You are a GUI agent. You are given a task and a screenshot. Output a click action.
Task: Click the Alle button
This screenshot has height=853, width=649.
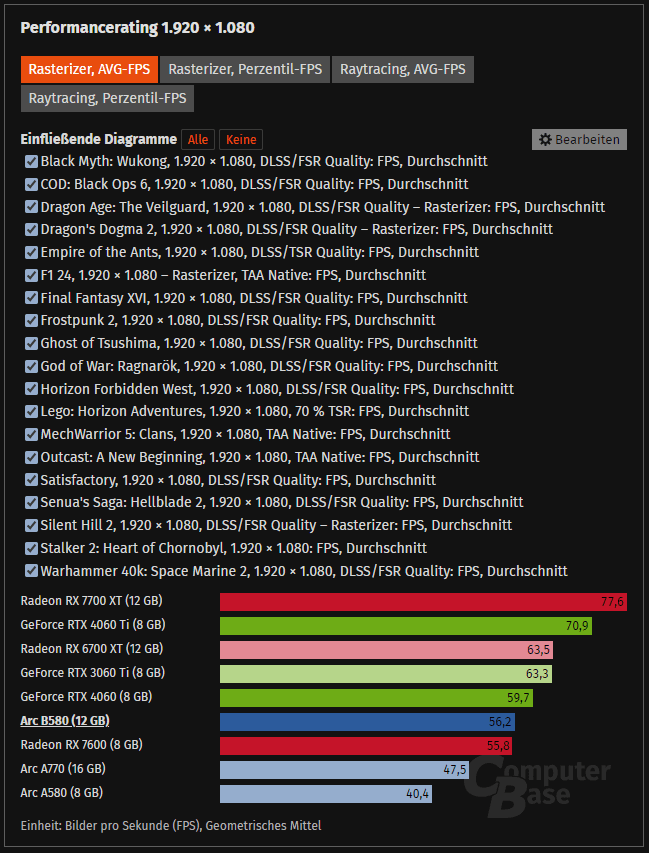[198, 140]
